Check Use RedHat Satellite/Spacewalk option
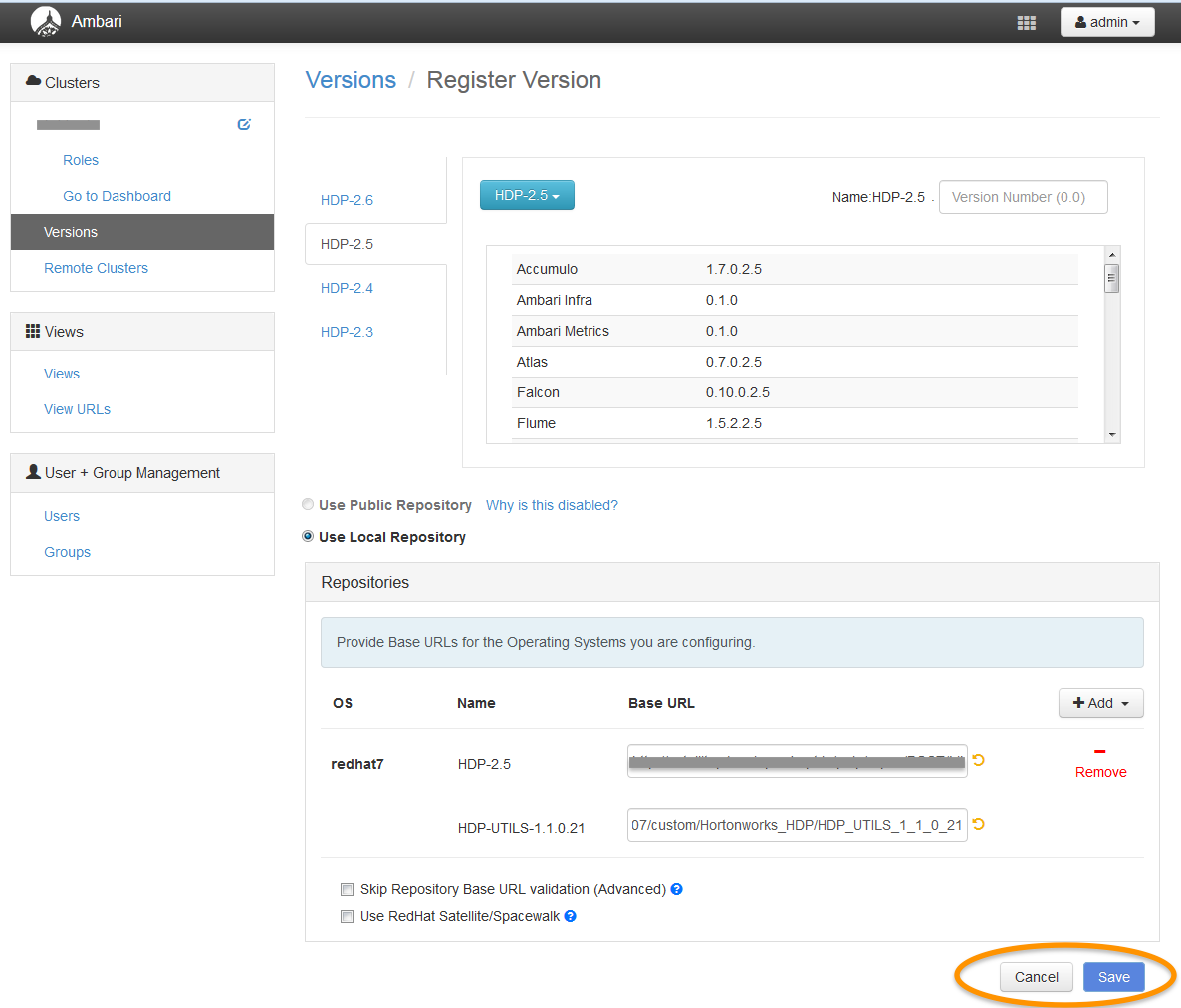The height and width of the screenshot is (1008, 1181). coord(347,916)
